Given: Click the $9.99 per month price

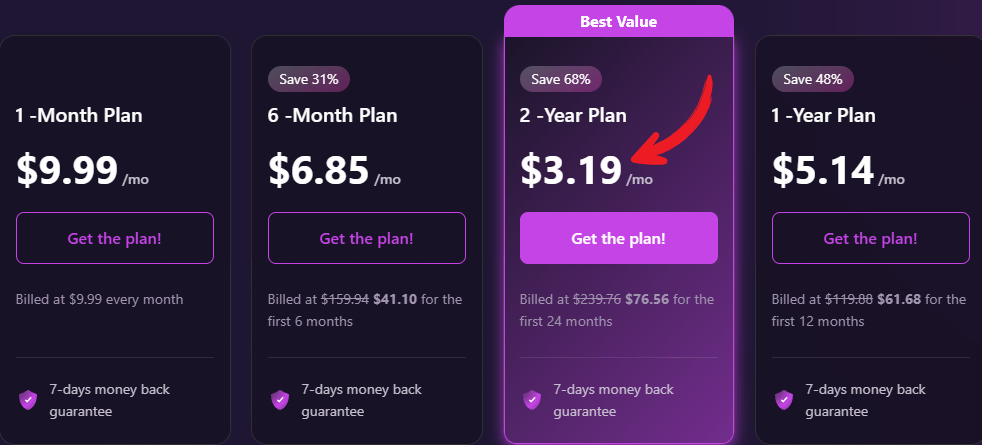Looking at the screenshot, I should point(67,170).
